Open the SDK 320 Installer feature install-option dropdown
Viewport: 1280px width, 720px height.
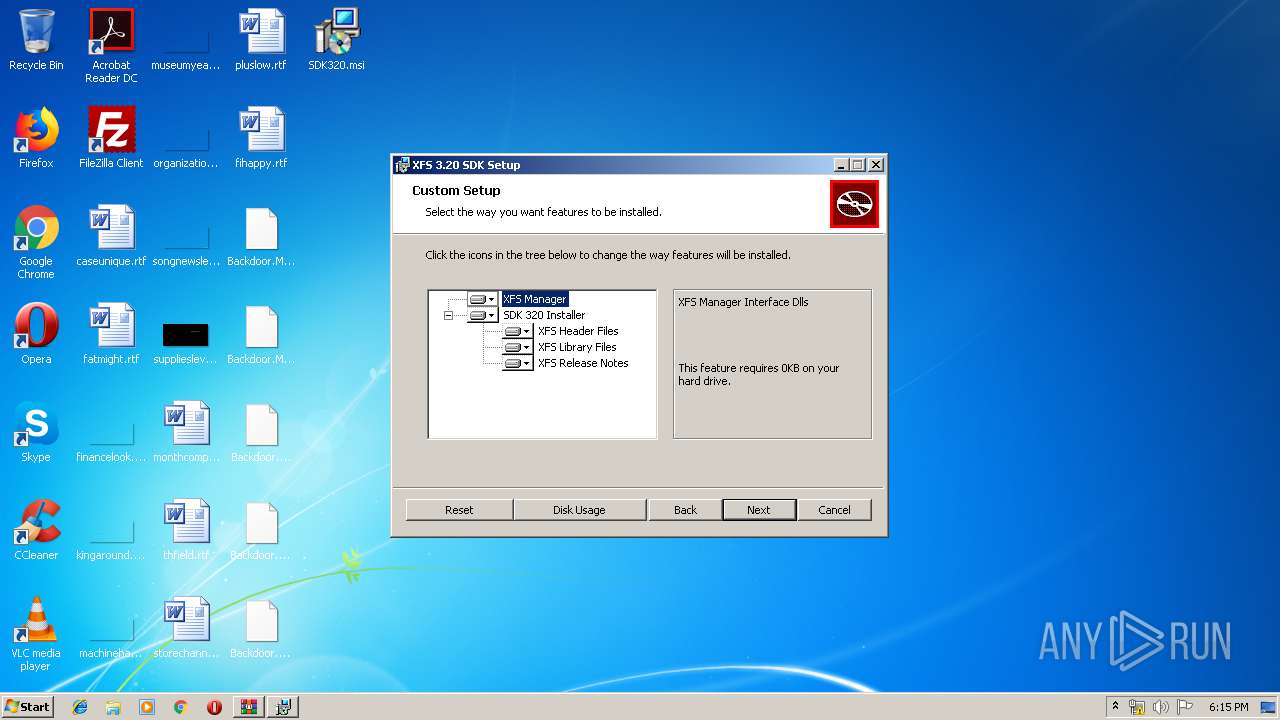tap(482, 315)
